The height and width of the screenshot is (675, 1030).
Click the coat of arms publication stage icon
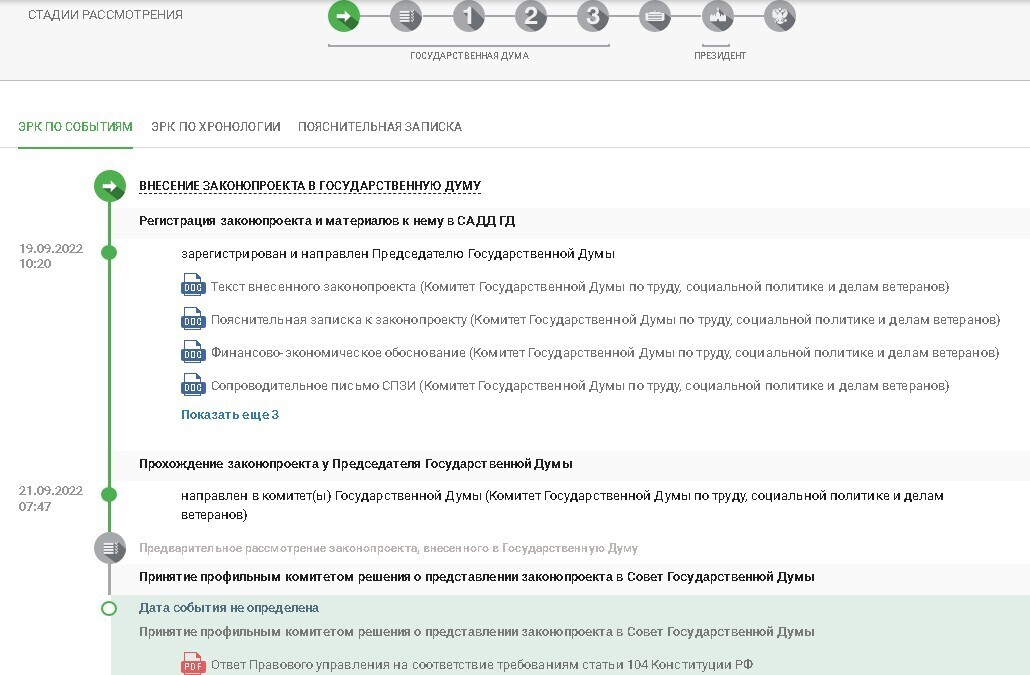click(780, 16)
